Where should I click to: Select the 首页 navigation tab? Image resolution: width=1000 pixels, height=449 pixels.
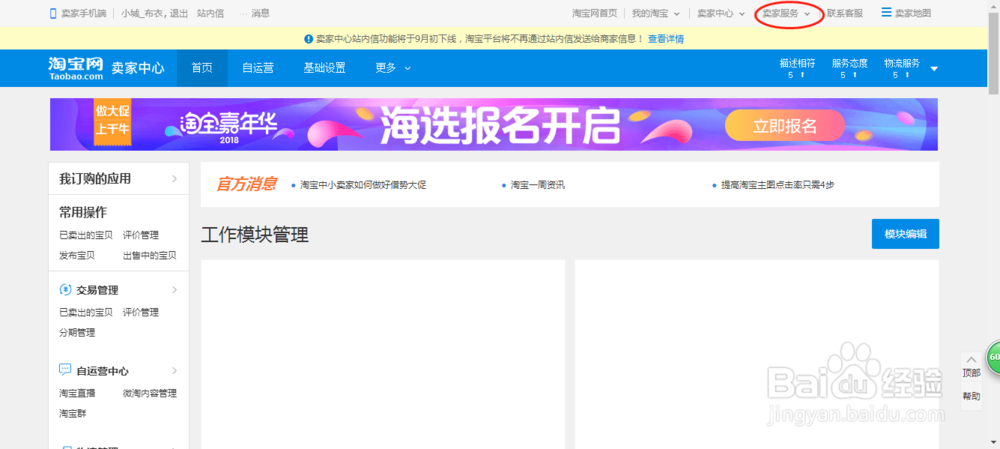click(202, 68)
